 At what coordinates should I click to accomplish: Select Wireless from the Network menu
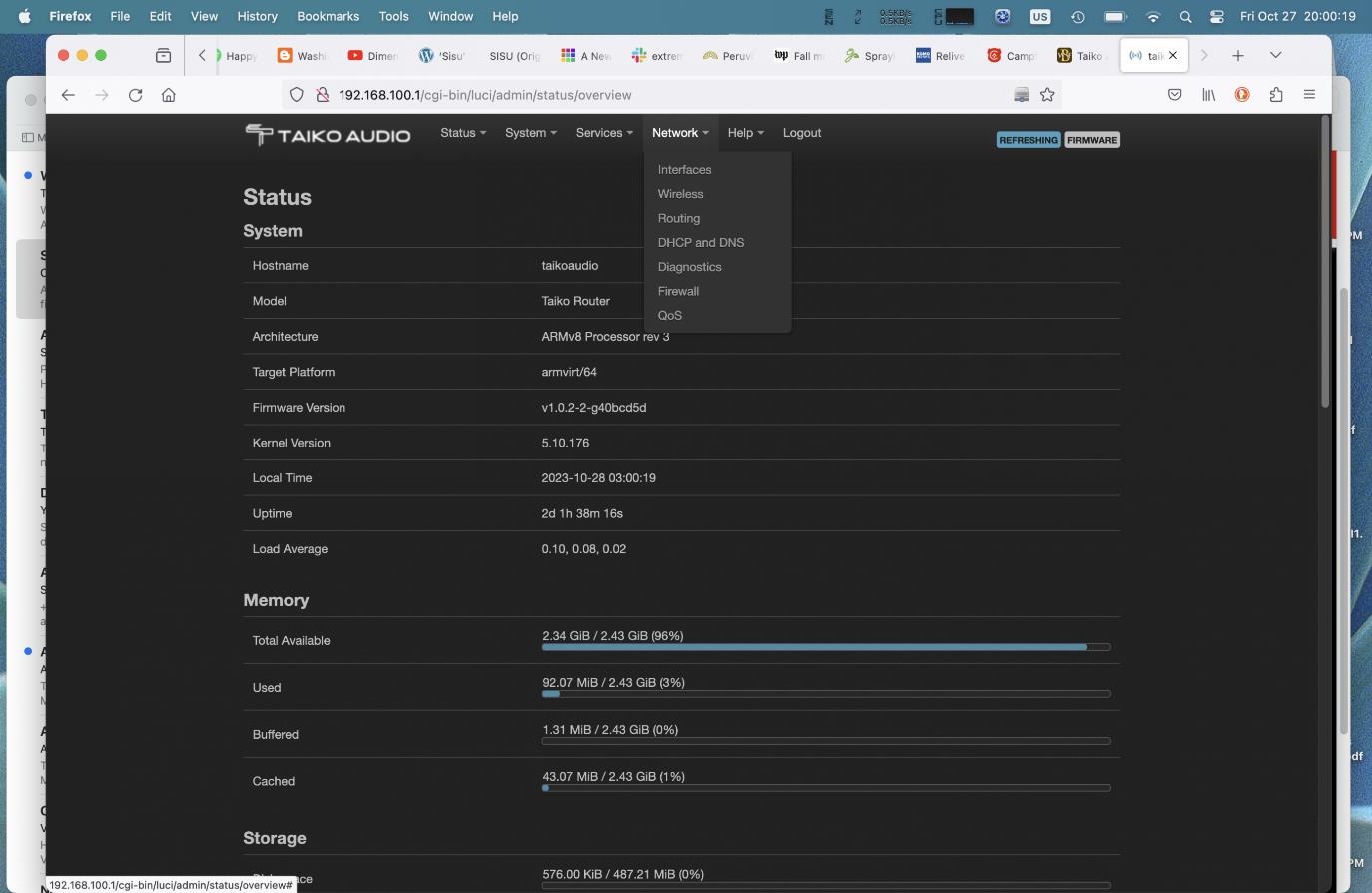[x=680, y=194]
